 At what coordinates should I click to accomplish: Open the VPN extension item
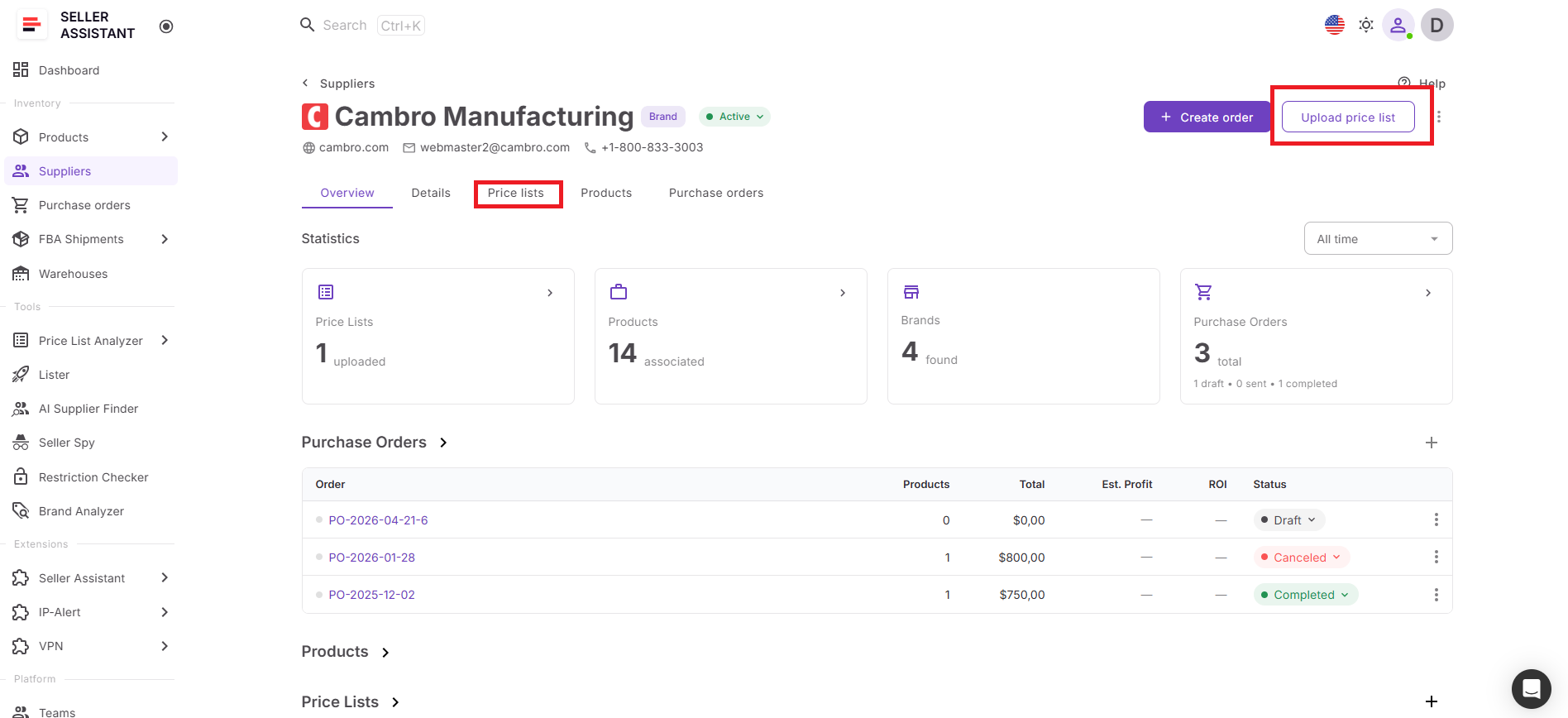pyautogui.click(x=50, y=646)
